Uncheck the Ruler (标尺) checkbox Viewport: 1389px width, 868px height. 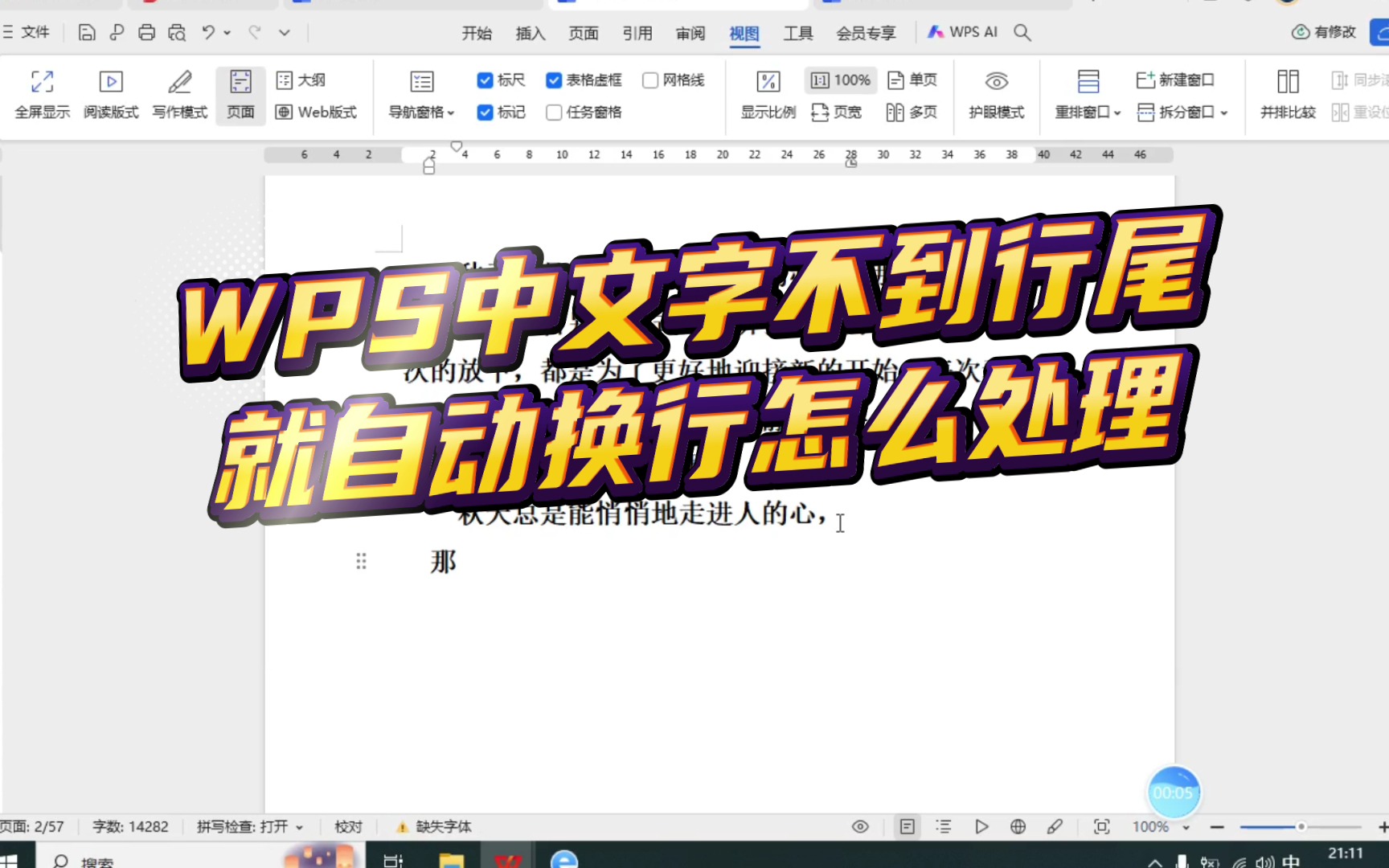pyautogui.click(x=485, y=80)
